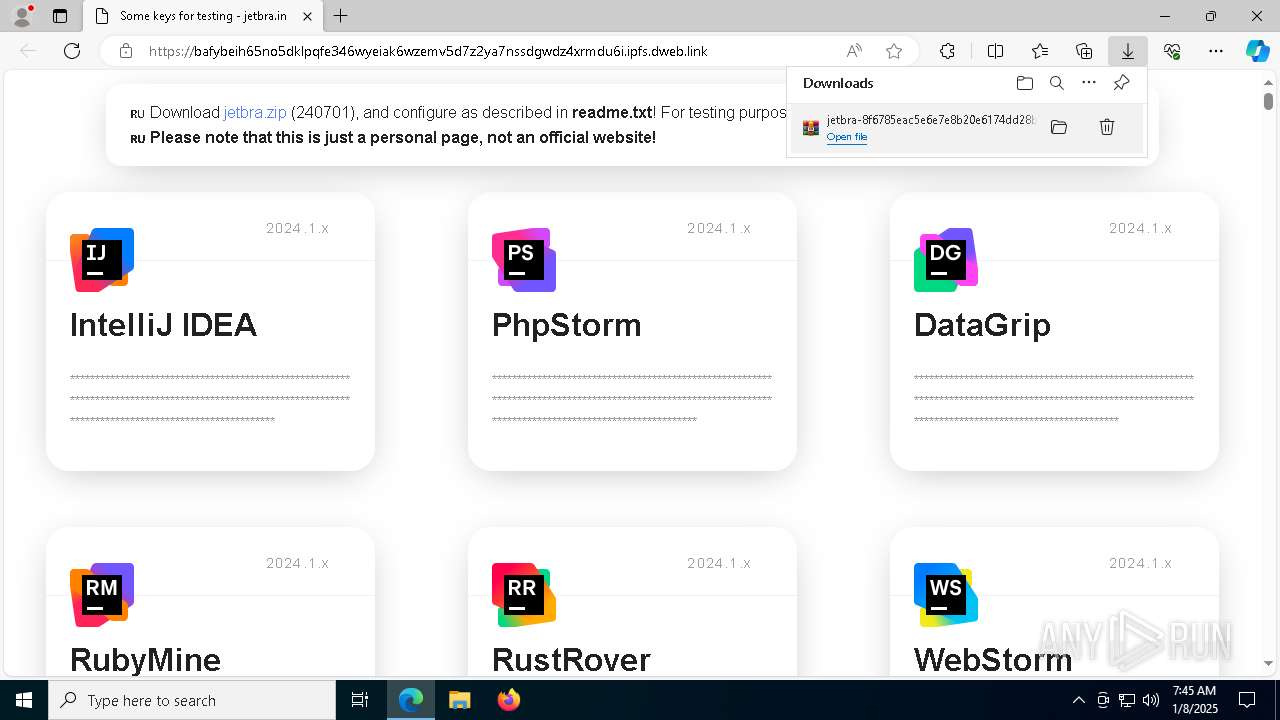Click the RustRover logo
This screenshot has width=1280, height=720.
tap(524, 595)
